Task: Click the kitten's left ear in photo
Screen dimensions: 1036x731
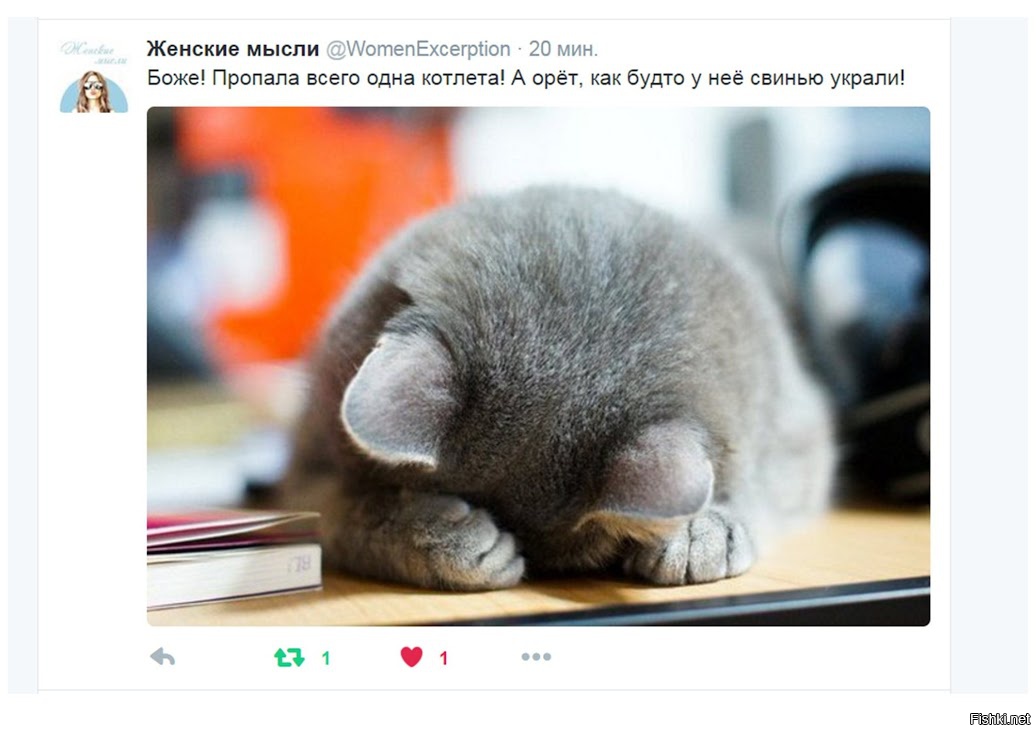Action: 395,403
